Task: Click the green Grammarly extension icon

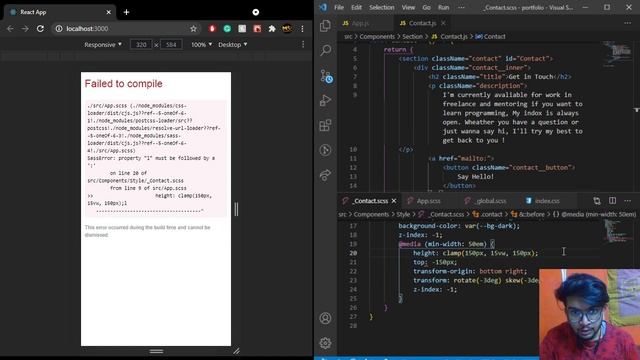Action: coord(227,29)
